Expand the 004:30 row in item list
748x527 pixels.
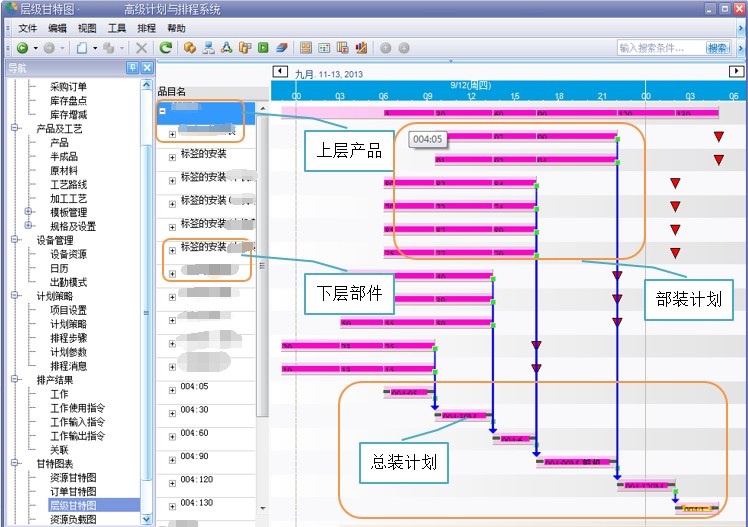tap(172, 413)
